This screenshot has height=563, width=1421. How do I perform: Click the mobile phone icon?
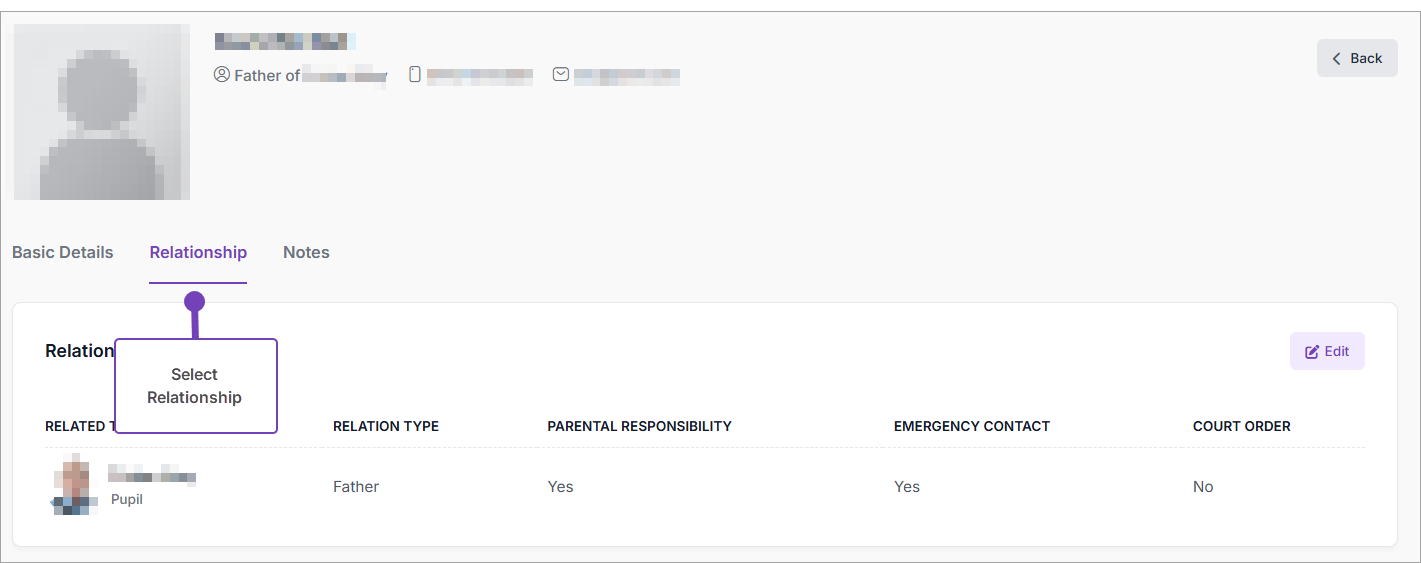[416, 74]
